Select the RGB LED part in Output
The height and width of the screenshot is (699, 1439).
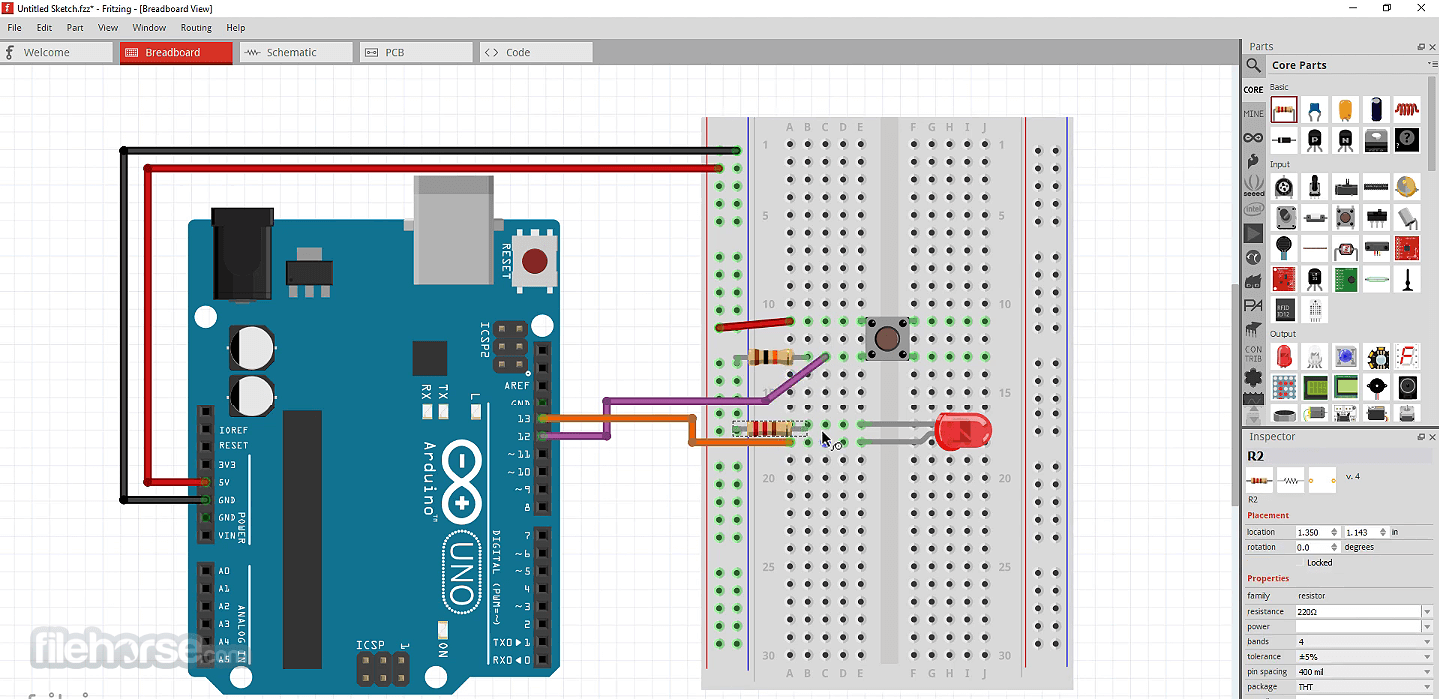[x=1315, y=357]
